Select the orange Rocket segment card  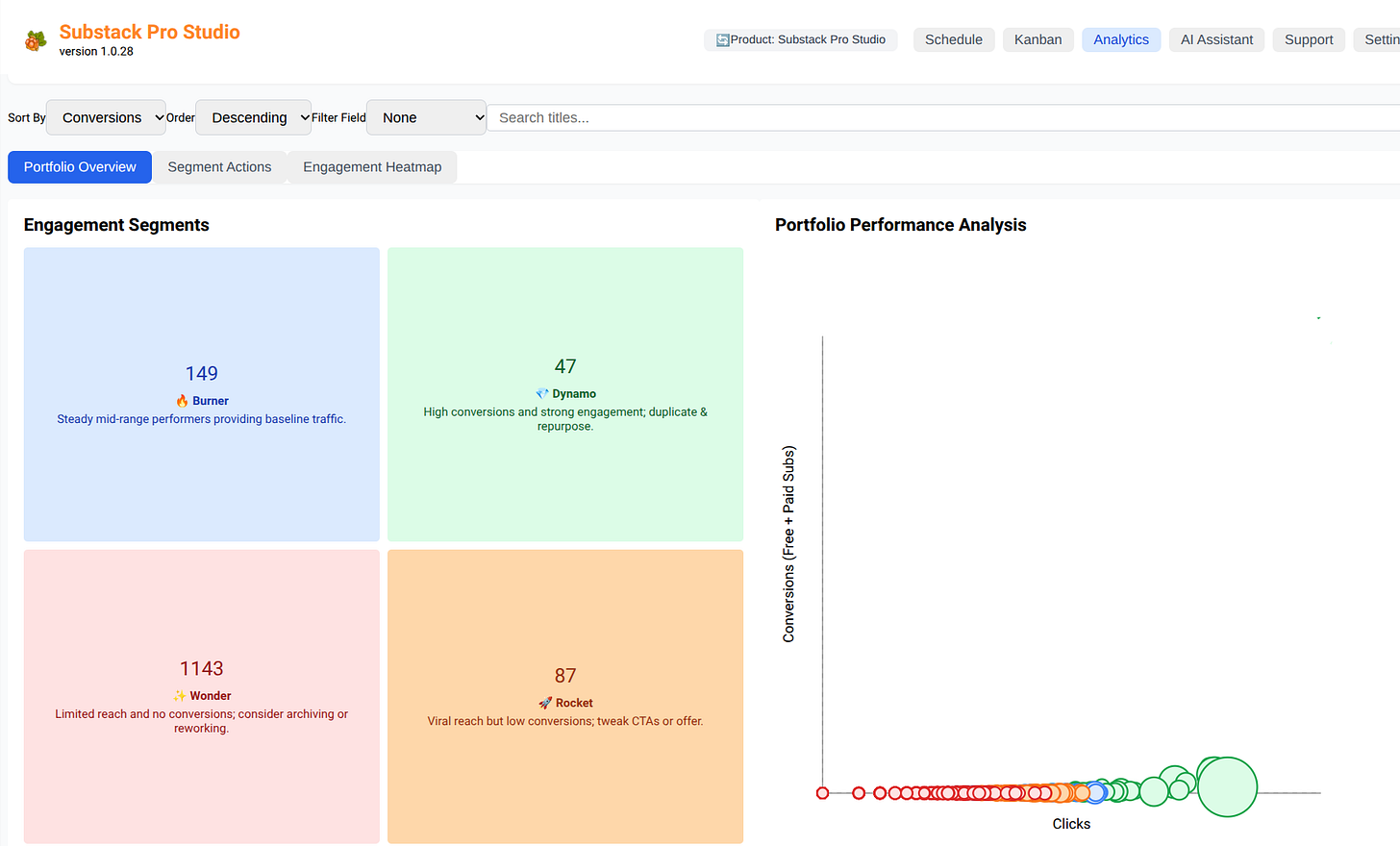[x=565, y=696]
